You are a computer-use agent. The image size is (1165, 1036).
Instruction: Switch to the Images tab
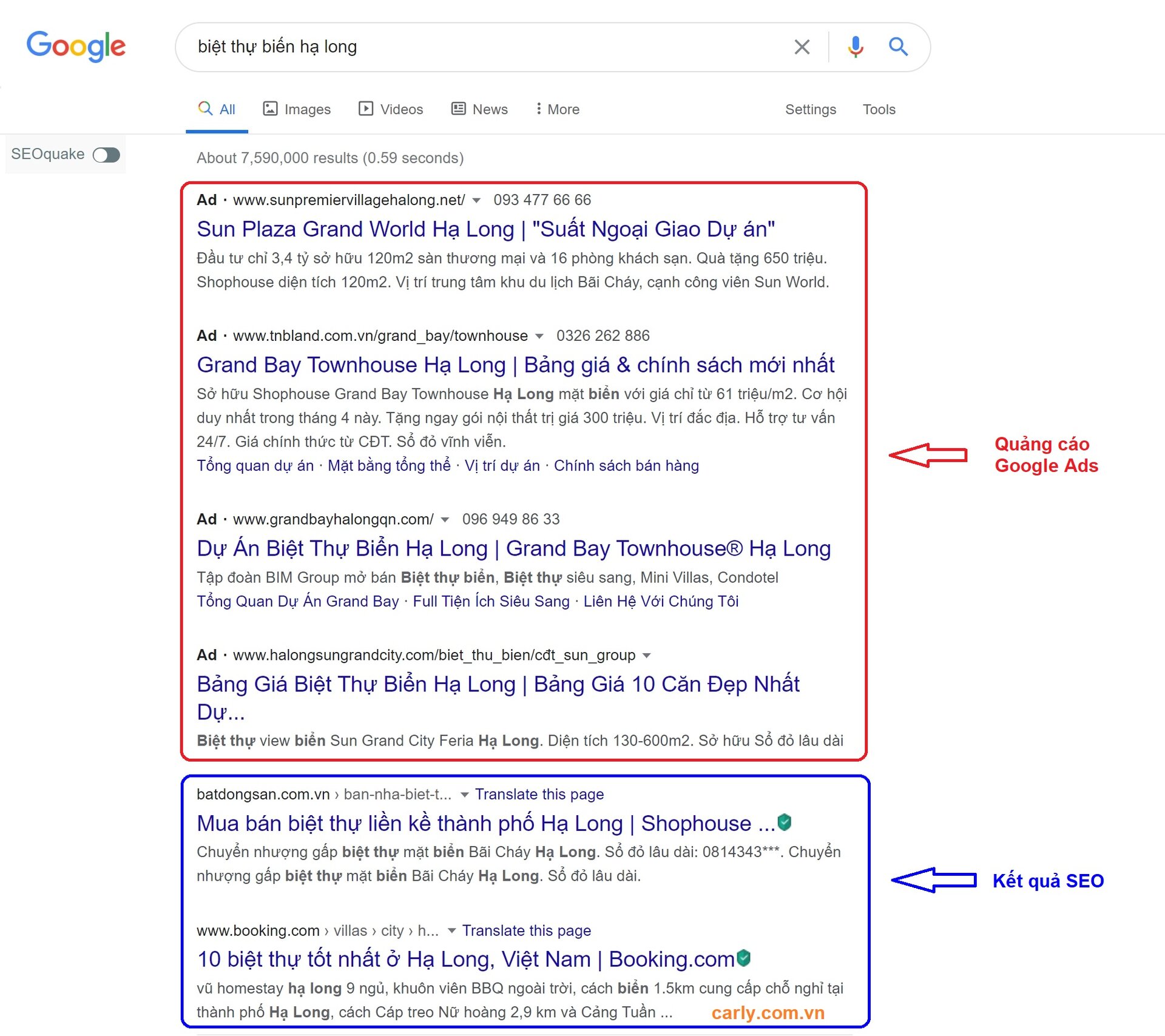point(297,109)
